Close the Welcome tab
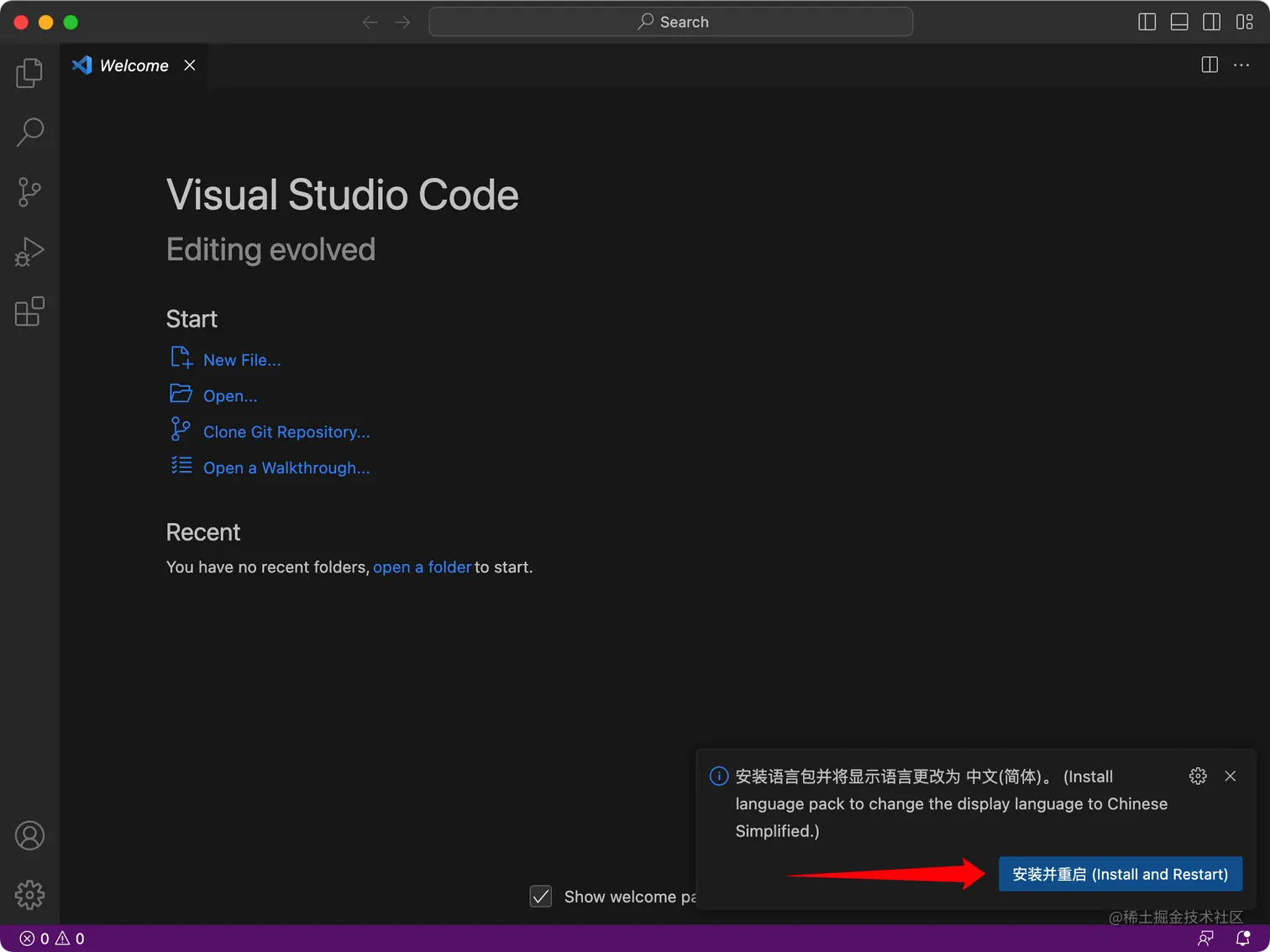 [x=190, y=65]
